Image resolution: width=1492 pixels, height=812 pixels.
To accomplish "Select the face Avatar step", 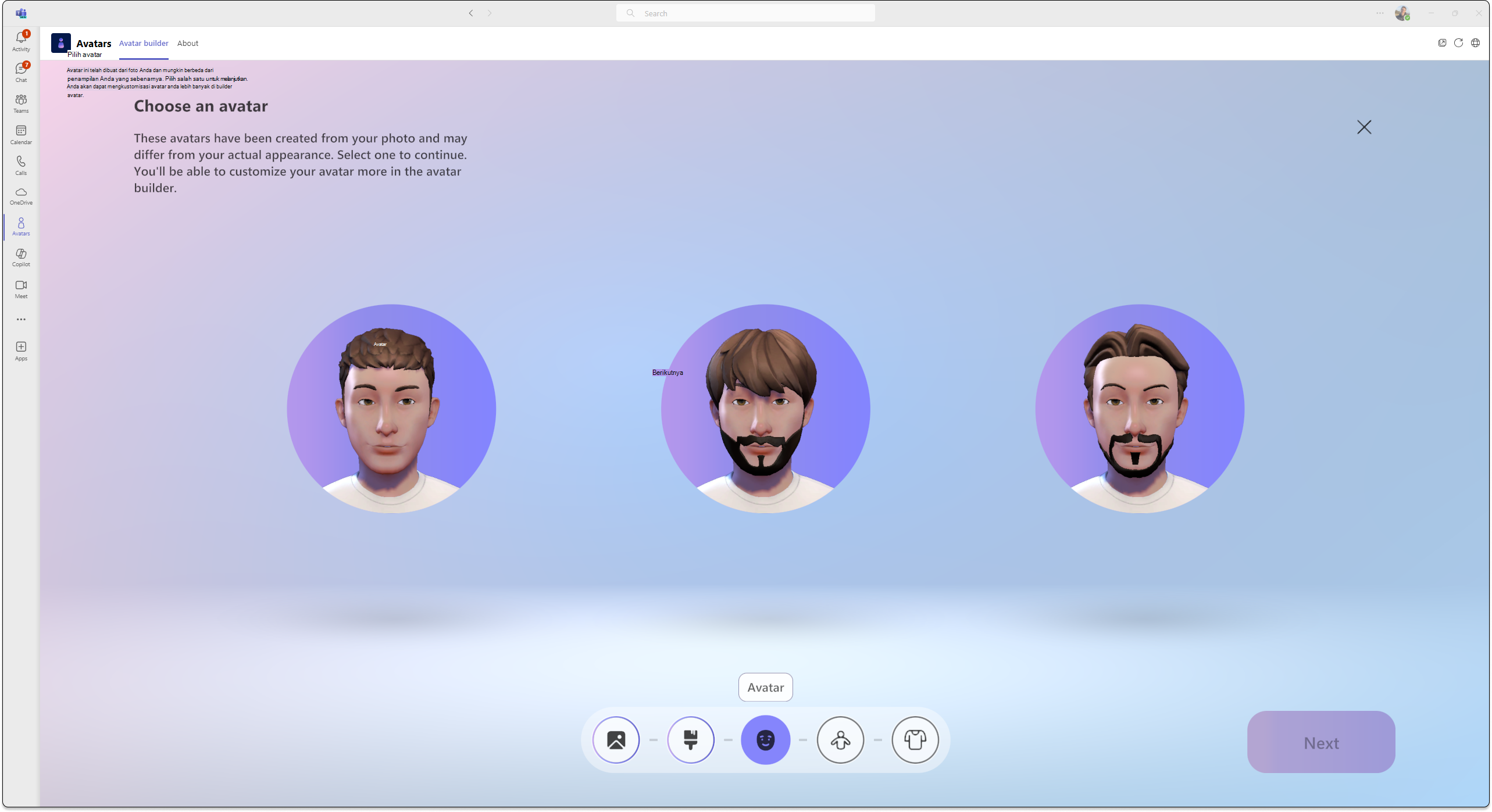I will click(x=765, y=740).
